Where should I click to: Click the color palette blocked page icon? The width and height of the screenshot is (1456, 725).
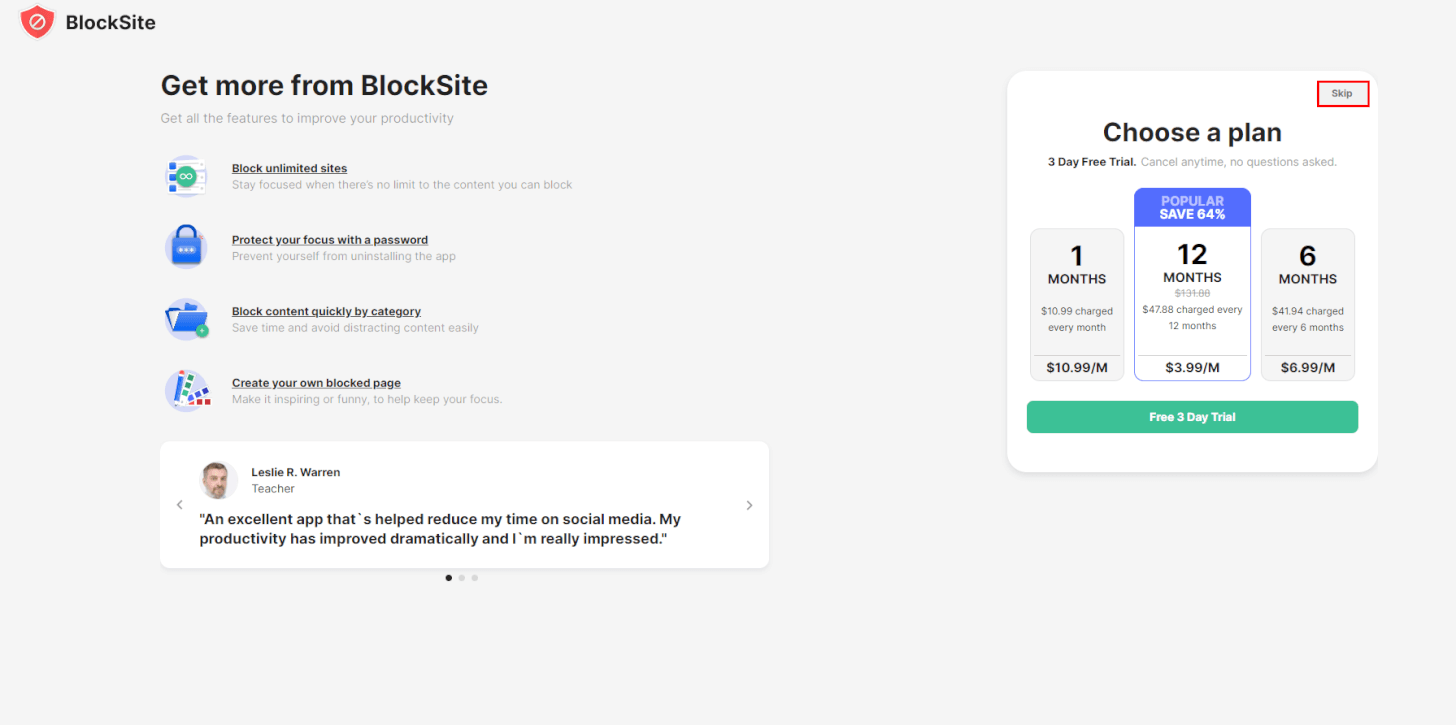tap(187, 390)
